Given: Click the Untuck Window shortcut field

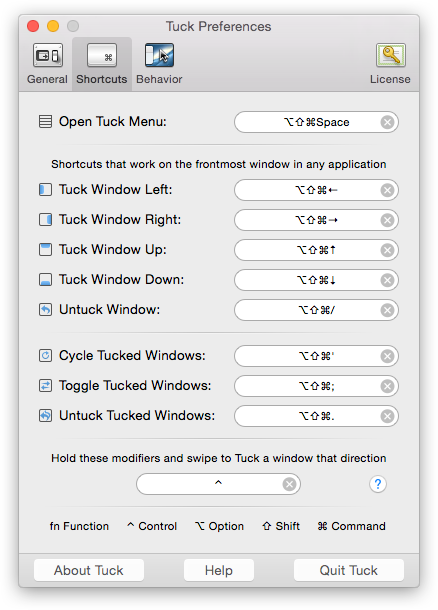Looking at the screenshot, I should pyautogui.click(x=316, y=310).
